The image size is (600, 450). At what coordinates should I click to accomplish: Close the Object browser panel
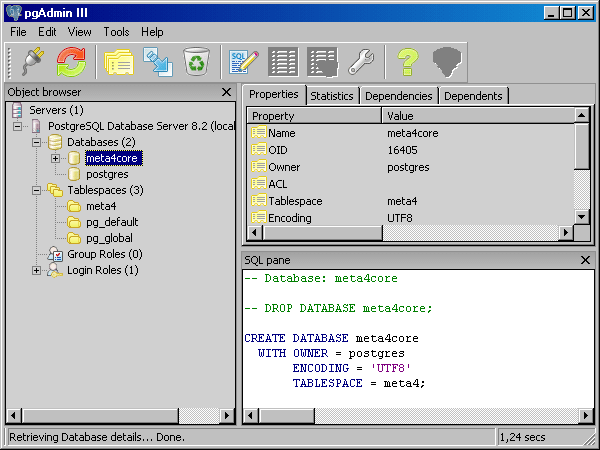point(226,92)
